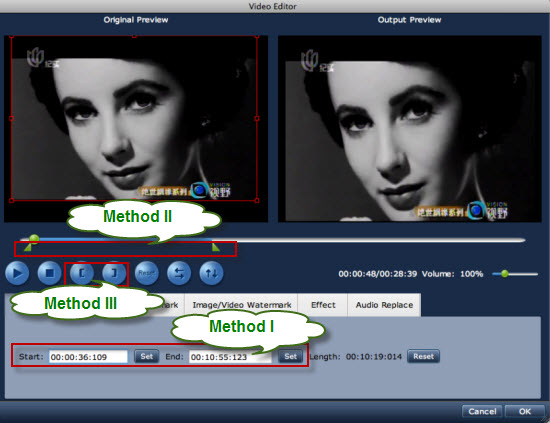550x423 pixels.
Task: Open the Image/Video Watermark tab
Action: click(242, 305)
